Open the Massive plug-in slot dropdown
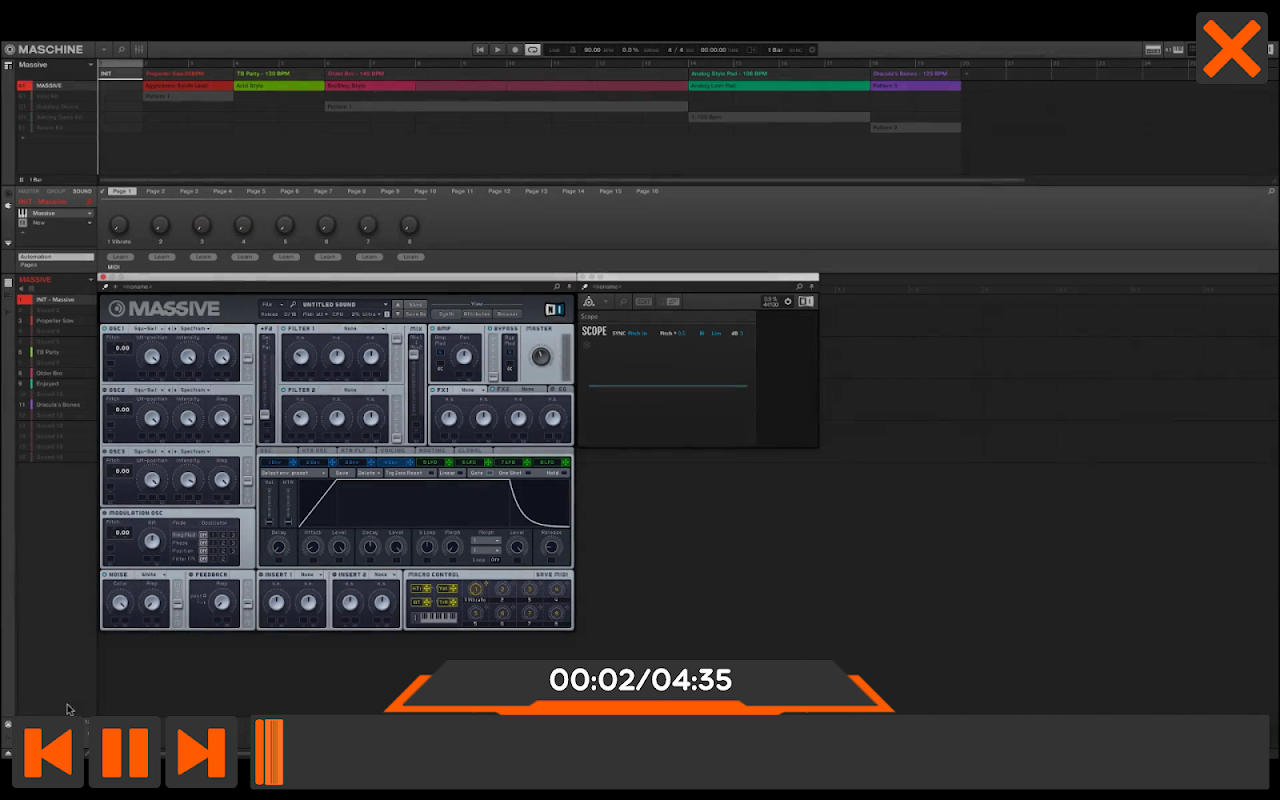 pos(89,213)
